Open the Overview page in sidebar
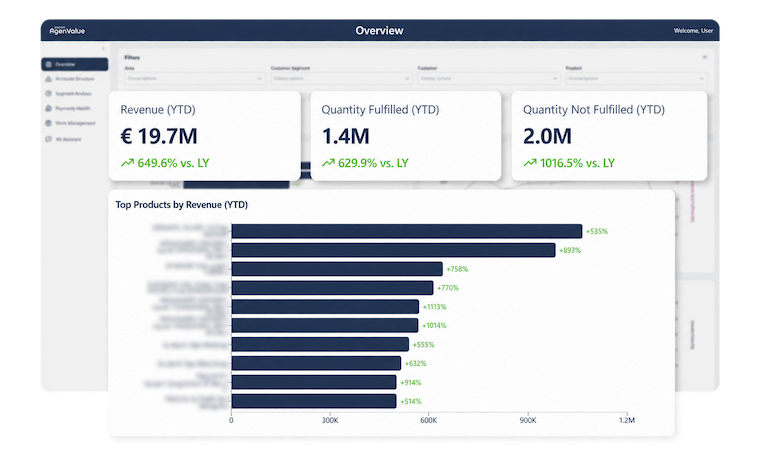 [x=75, y=64]
